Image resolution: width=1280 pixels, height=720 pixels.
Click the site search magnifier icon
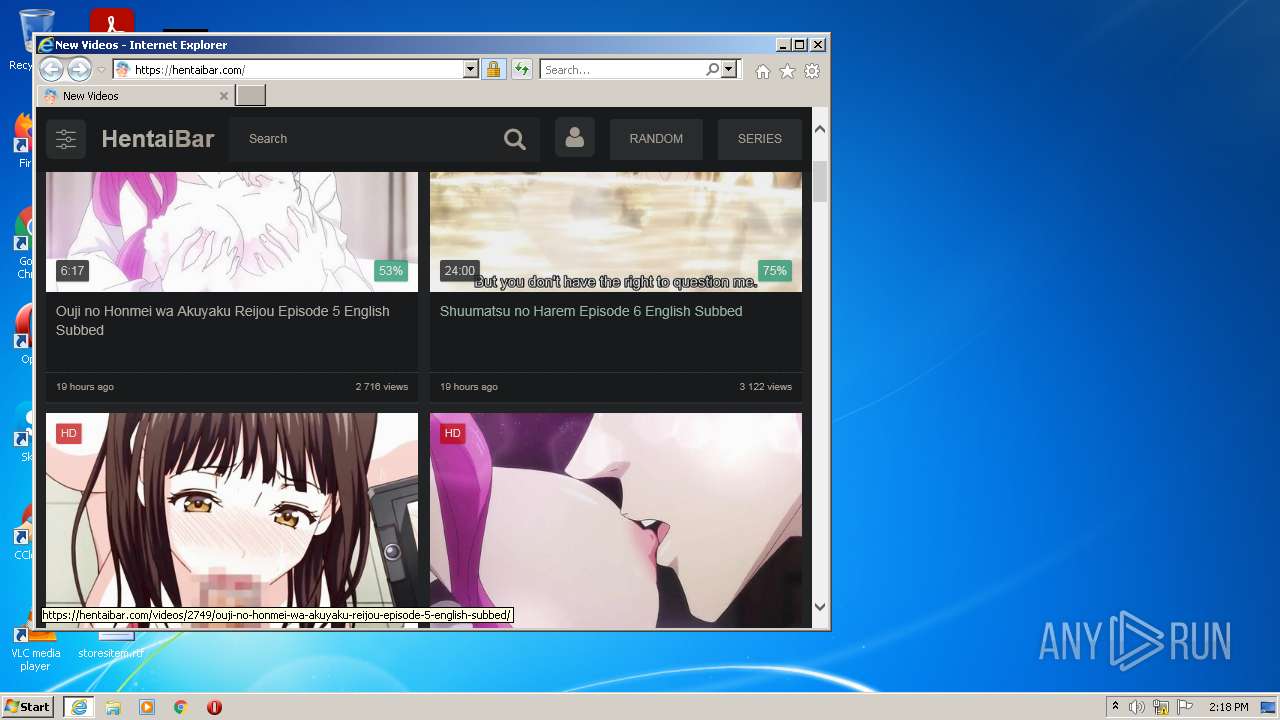point(514,139)
